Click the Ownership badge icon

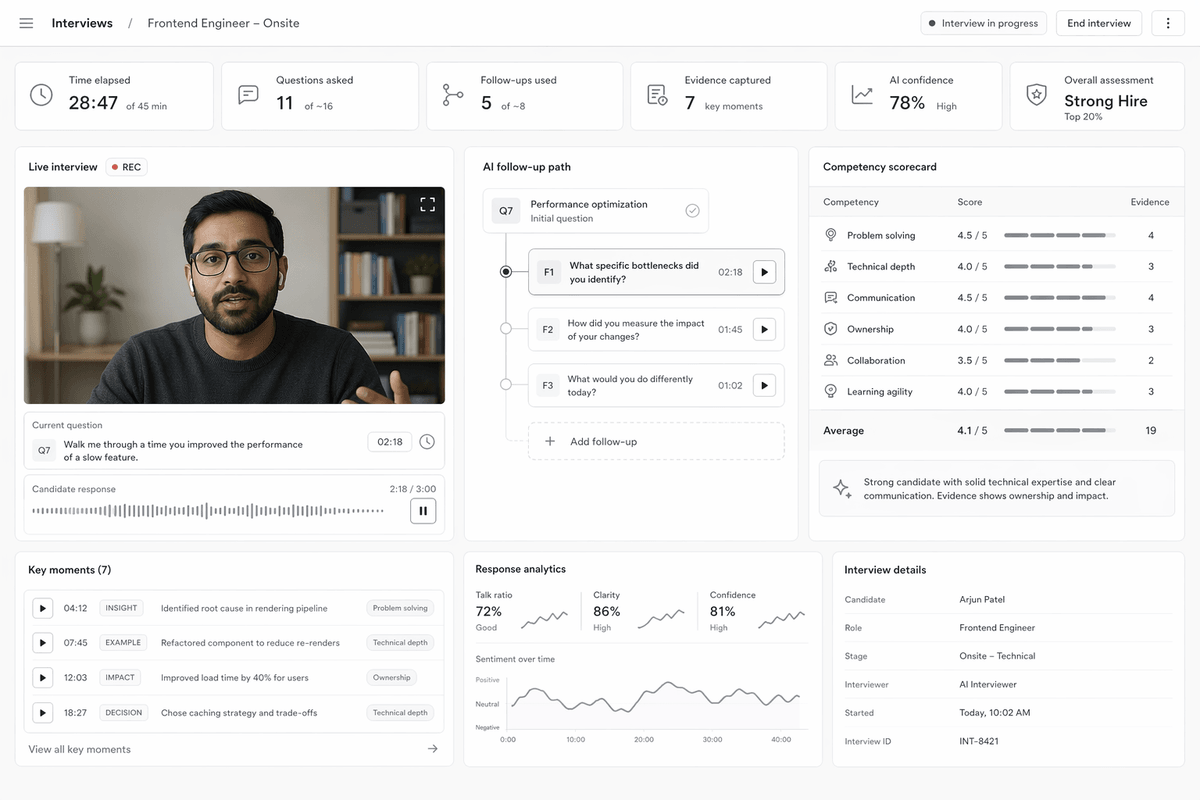pyautogui.click(x=830, y=329)
